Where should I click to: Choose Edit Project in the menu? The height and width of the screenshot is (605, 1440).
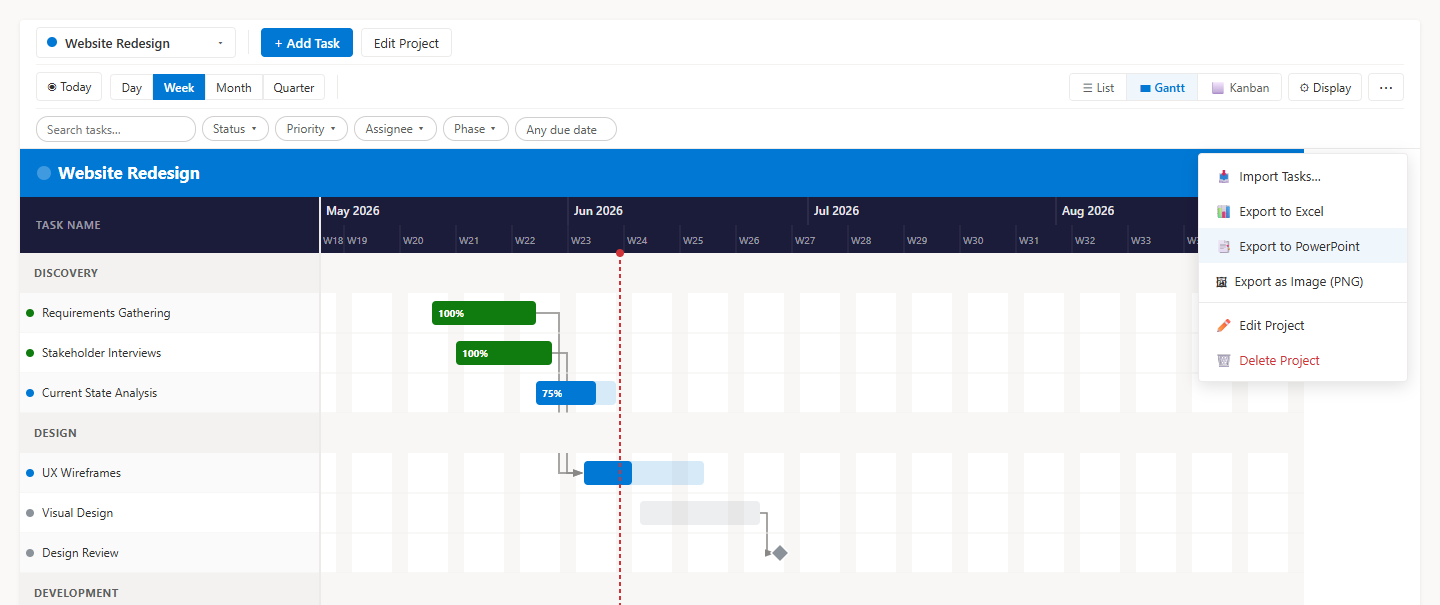pos(1303,326)
